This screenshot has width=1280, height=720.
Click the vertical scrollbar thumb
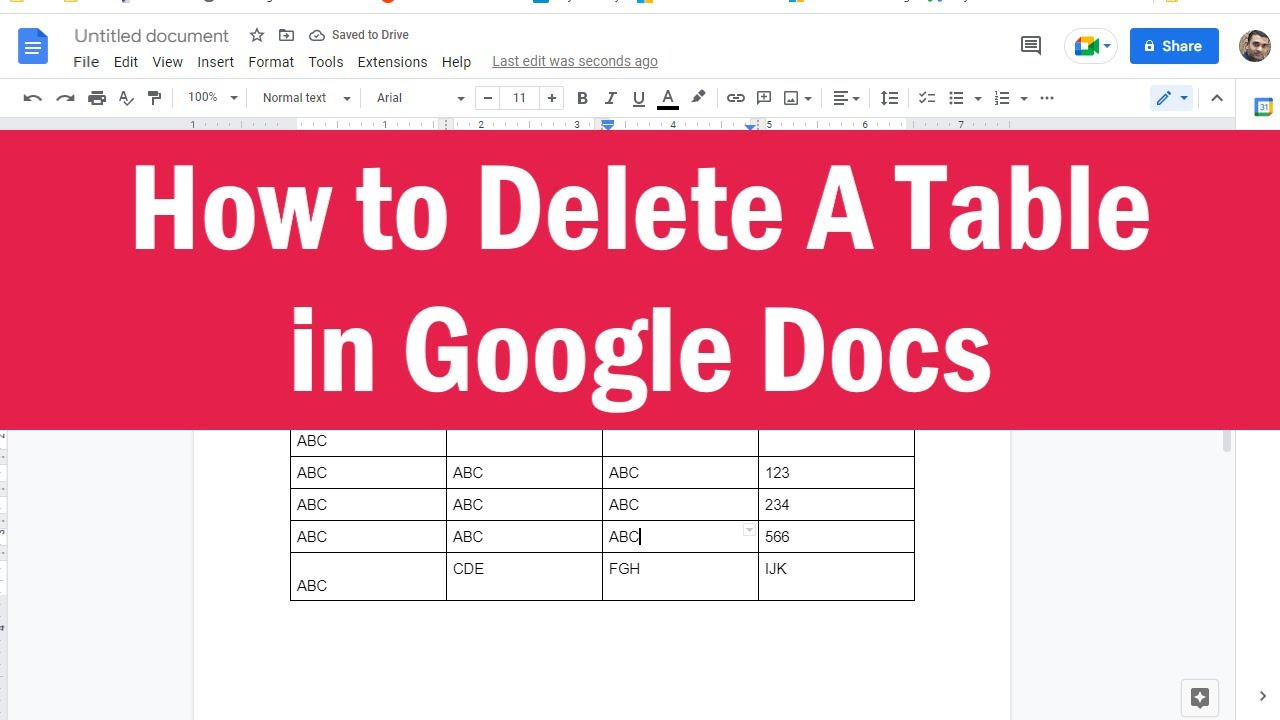click(1227, 441)
